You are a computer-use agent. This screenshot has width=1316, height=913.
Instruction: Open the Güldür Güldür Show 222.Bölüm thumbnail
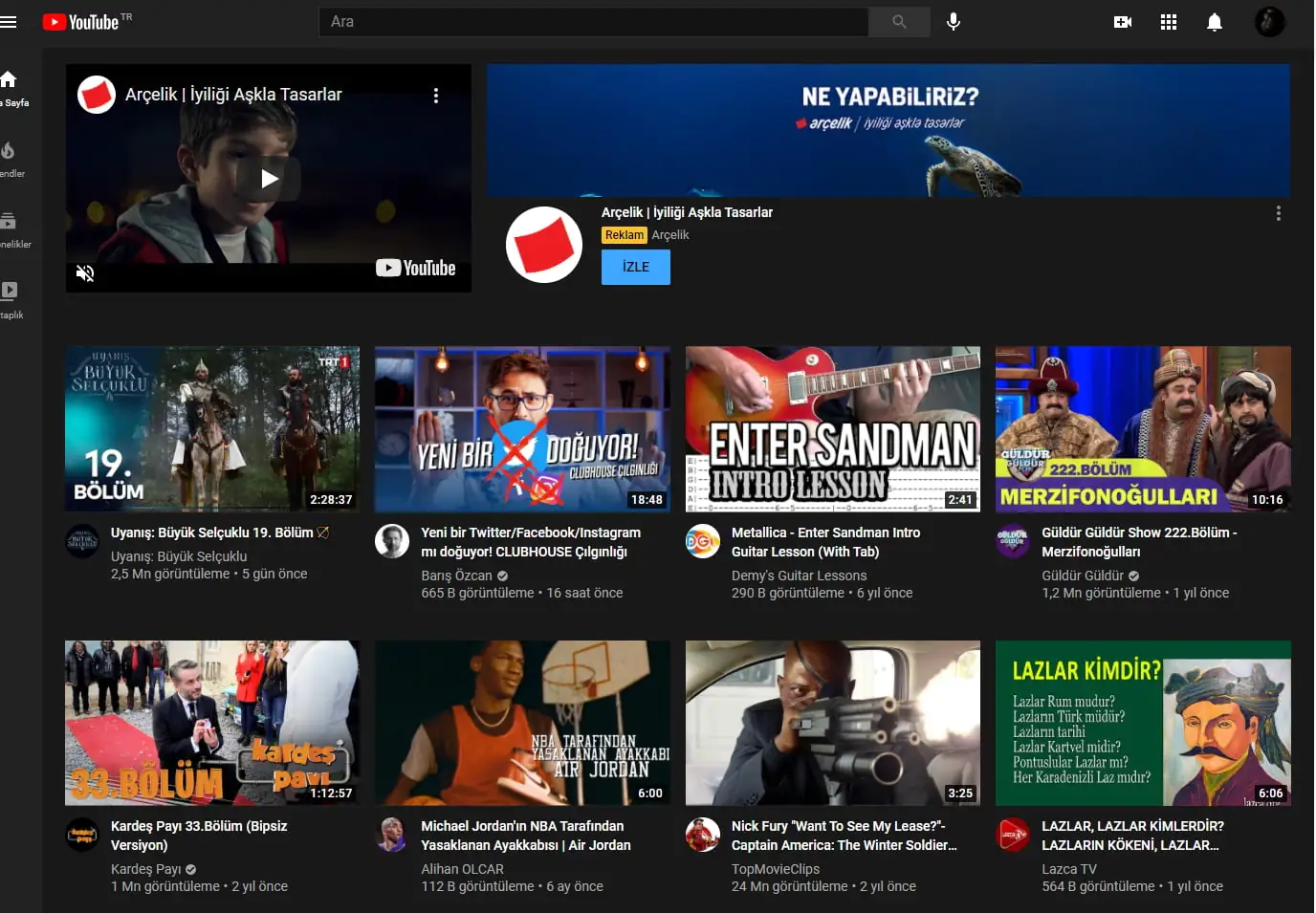pyautogui.click(x=1143, y=429)
